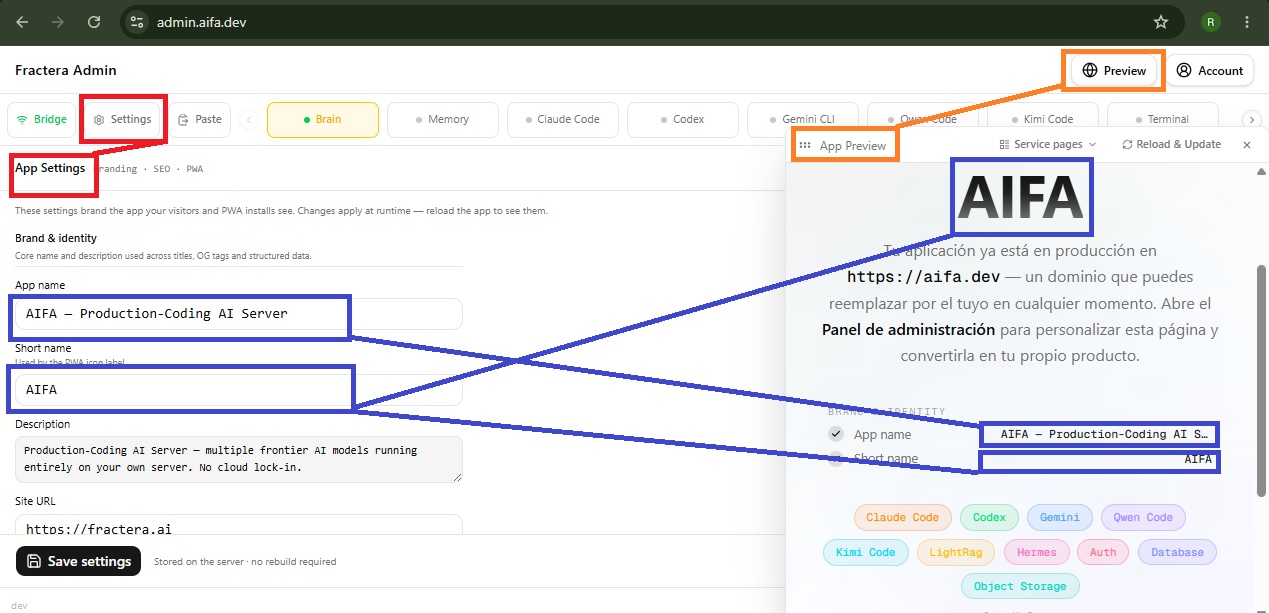Bookmark this page with the star icon
This screenshot has height=613, width=1269.
coord(1161,21)
